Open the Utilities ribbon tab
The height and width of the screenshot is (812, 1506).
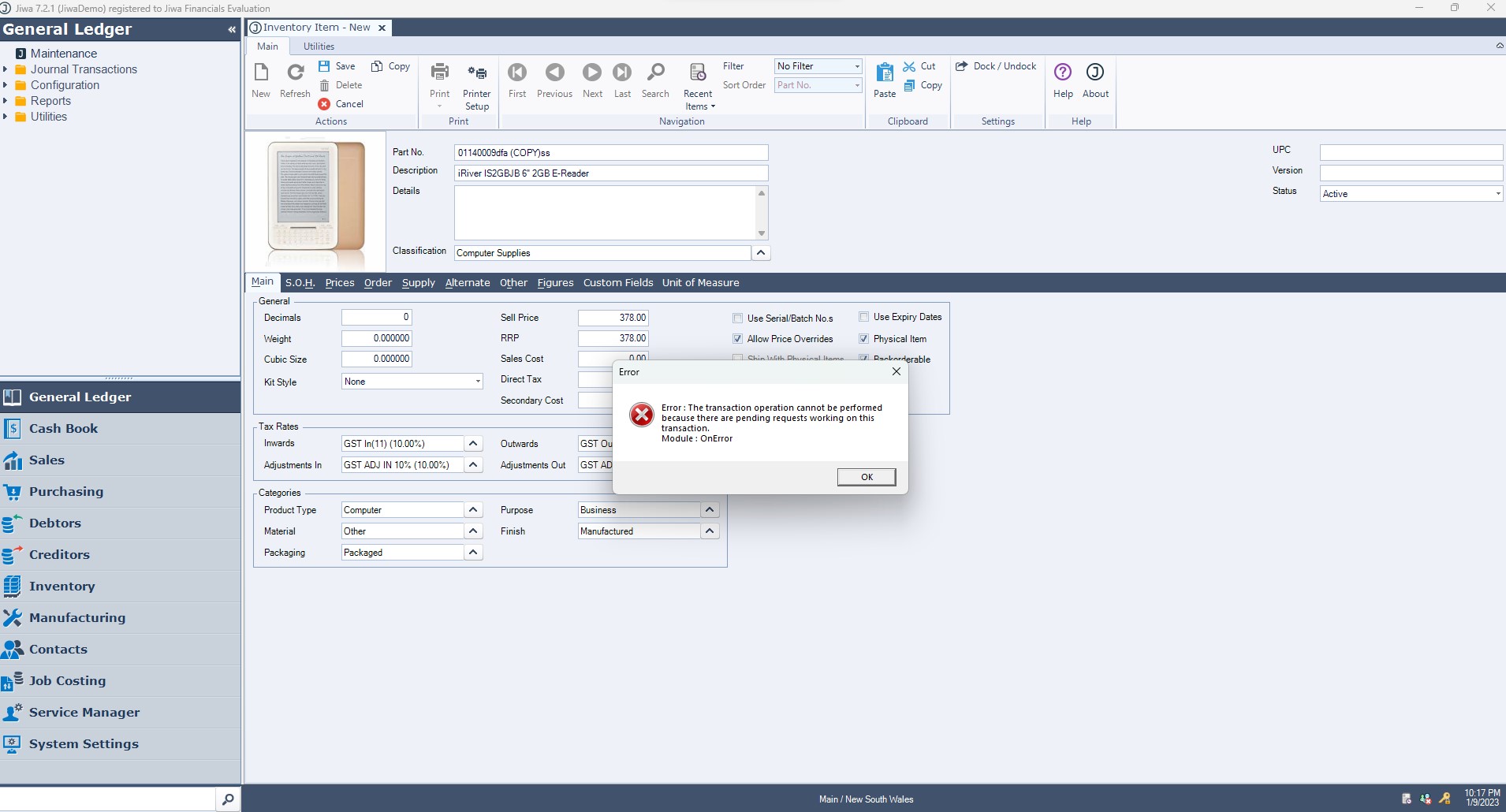tap(319, 47)
